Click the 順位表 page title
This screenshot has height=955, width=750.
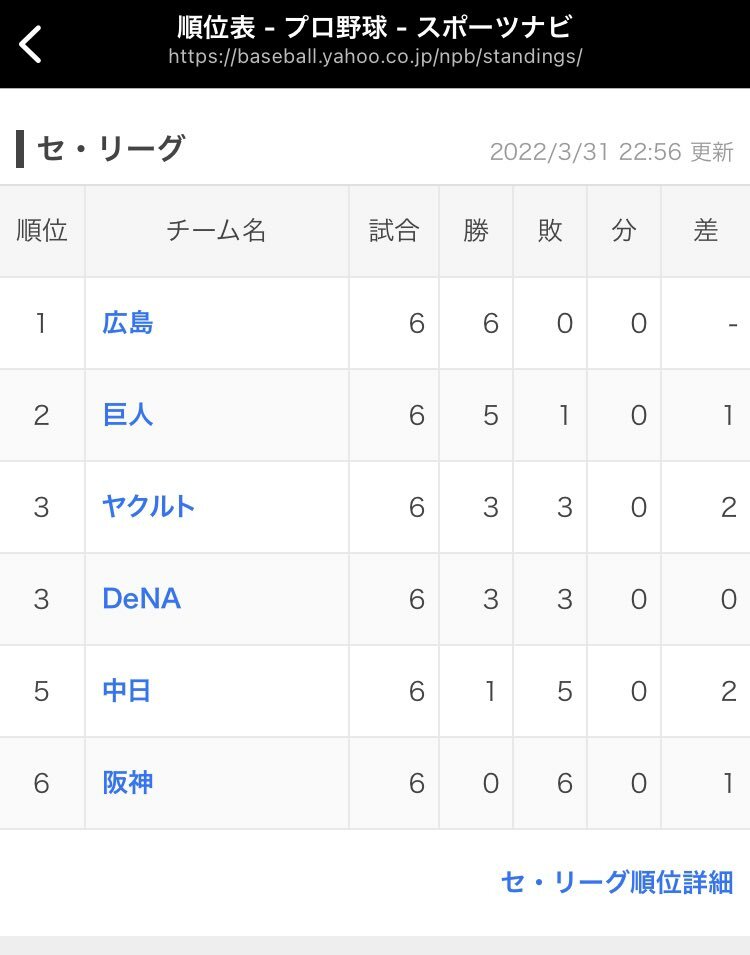[375, 26]
